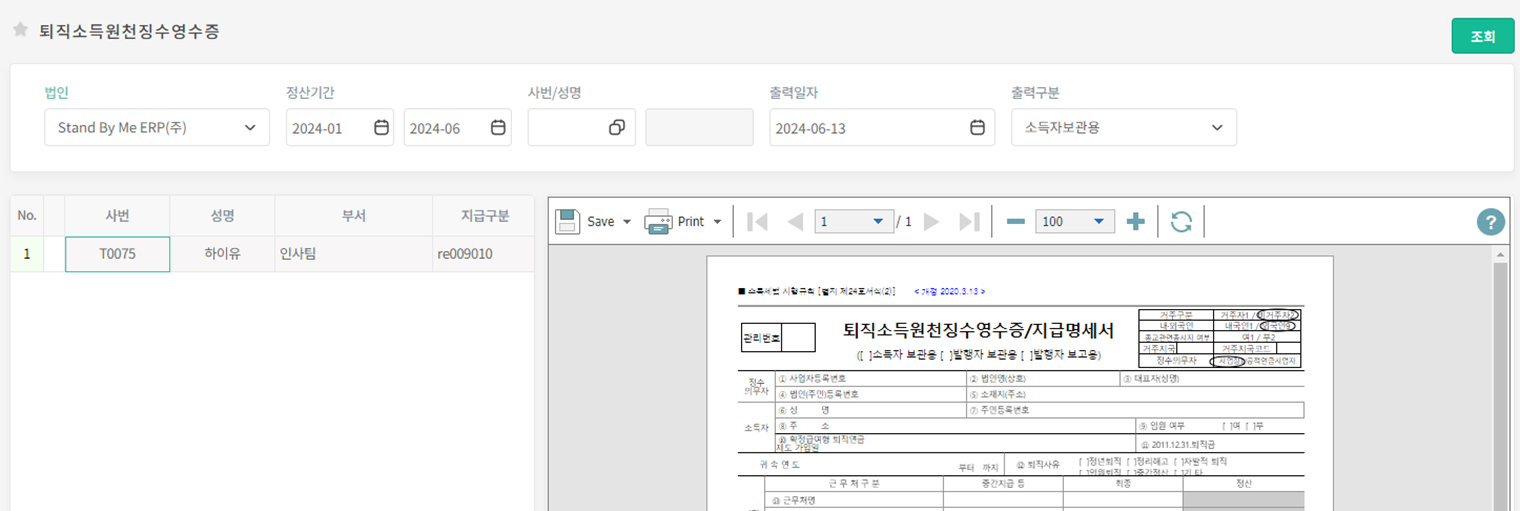The width and height of the screenshot is (1520, 511).
Task: Zoom in with the plus icon
Action: (x=1135, y=222)
